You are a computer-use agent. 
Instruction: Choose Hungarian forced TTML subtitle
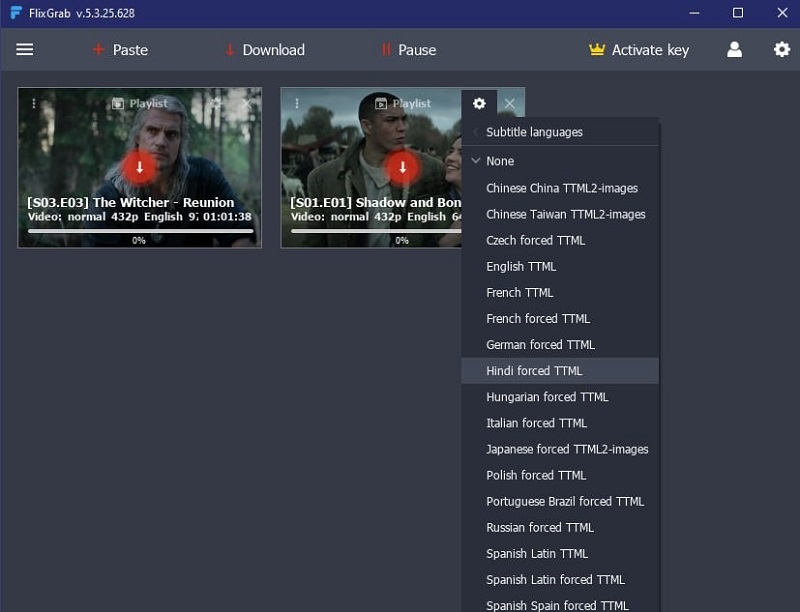560,397
